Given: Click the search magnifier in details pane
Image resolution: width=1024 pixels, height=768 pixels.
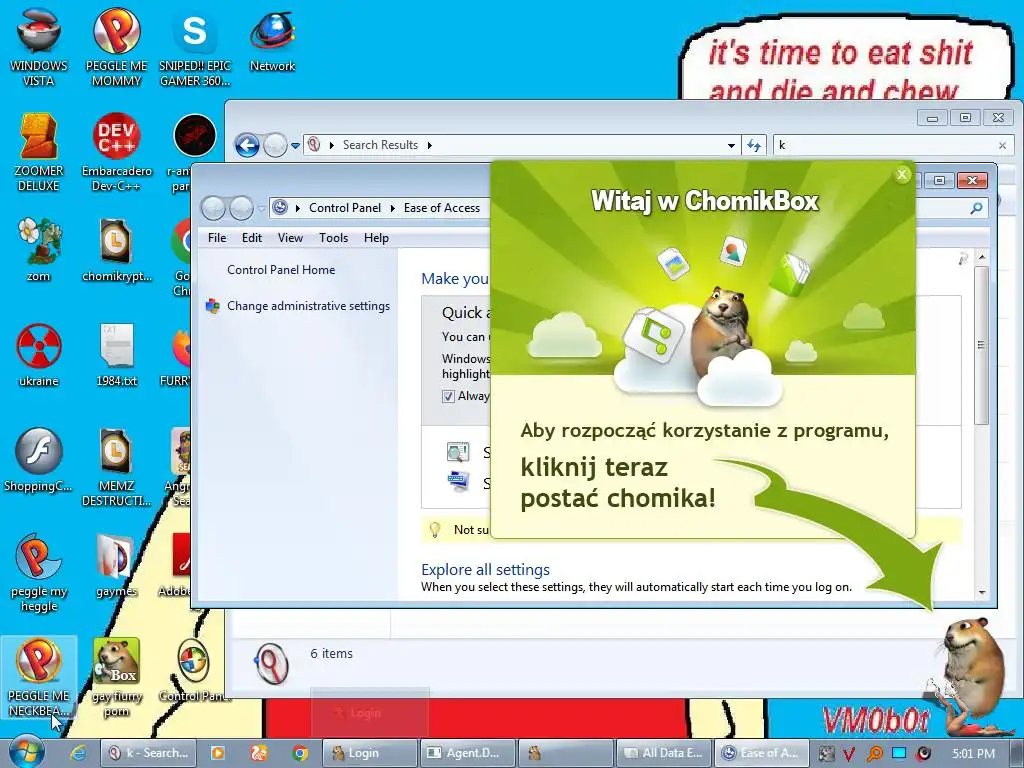Looking at the screenshot, I should (x=272, y=664).
